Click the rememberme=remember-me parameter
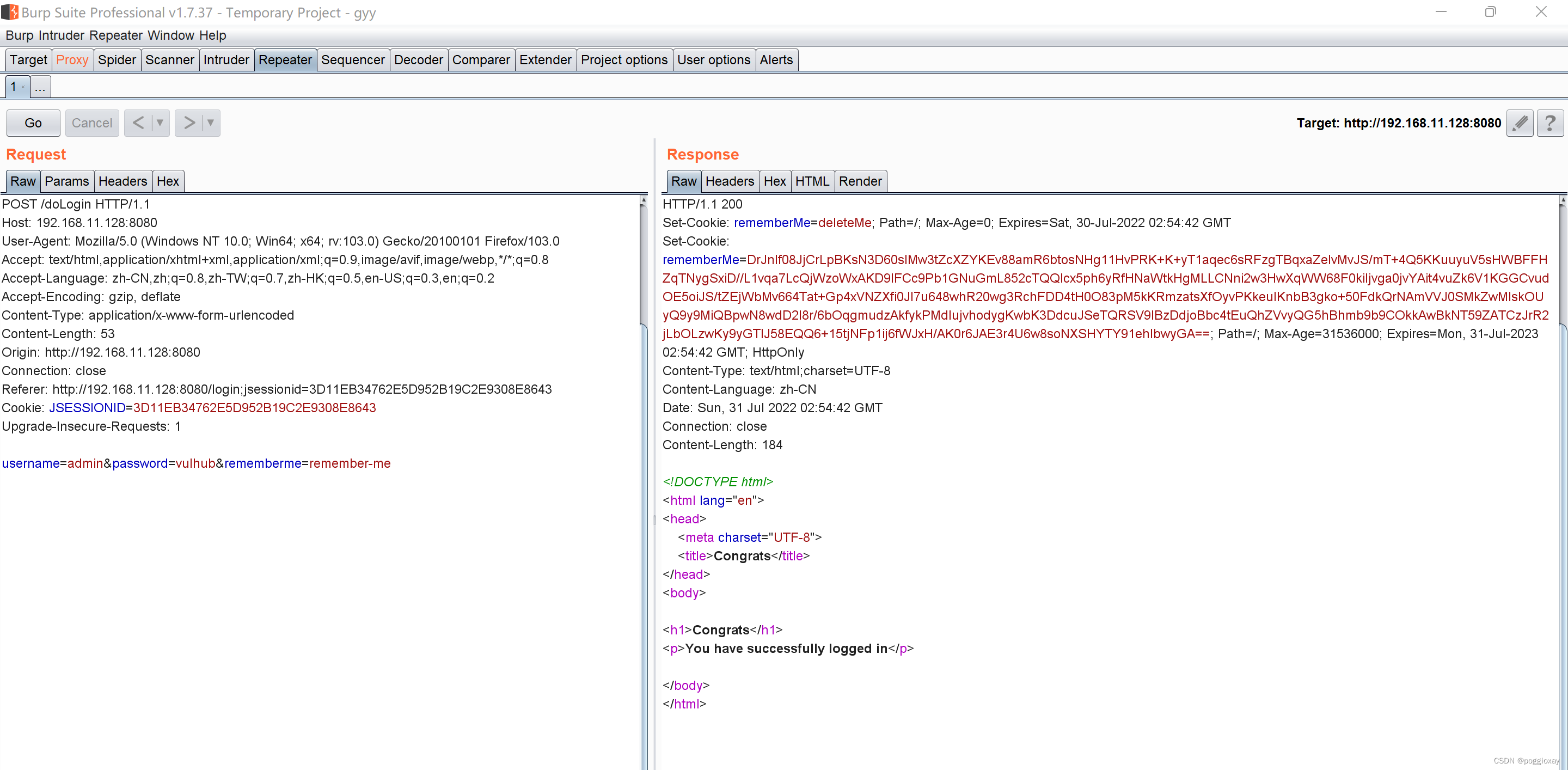Viewport: 1568px width, 770px height. (x=308, y=463)
